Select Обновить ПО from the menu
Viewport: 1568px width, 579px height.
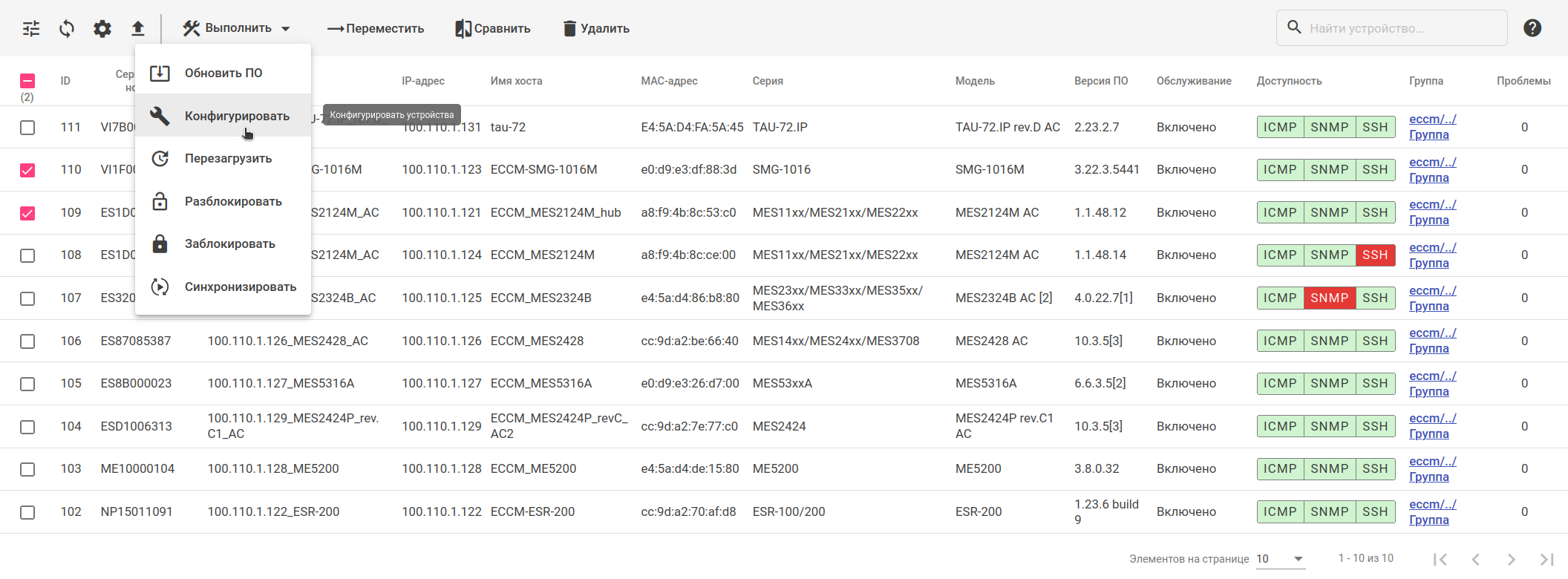click(223, 73)
